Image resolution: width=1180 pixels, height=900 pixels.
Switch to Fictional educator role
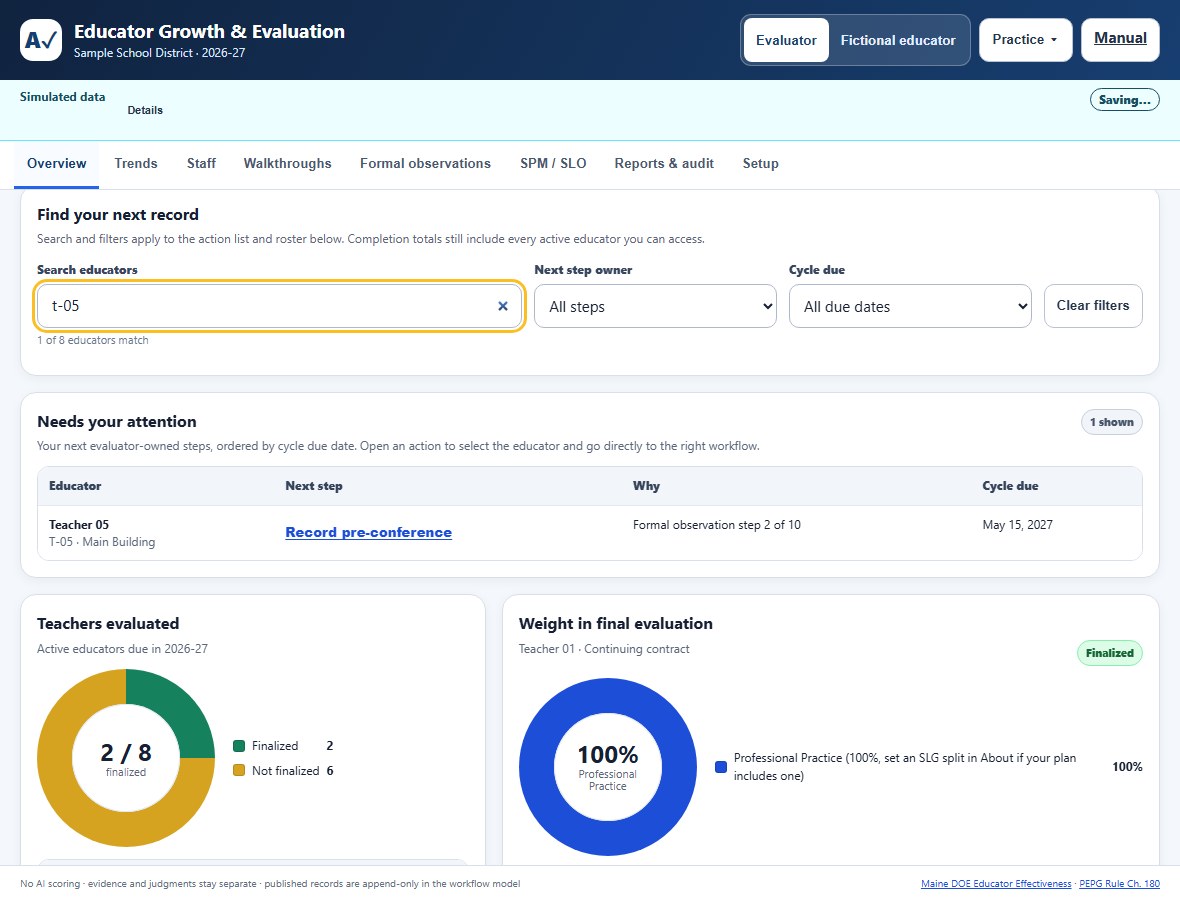pos(898,40)
